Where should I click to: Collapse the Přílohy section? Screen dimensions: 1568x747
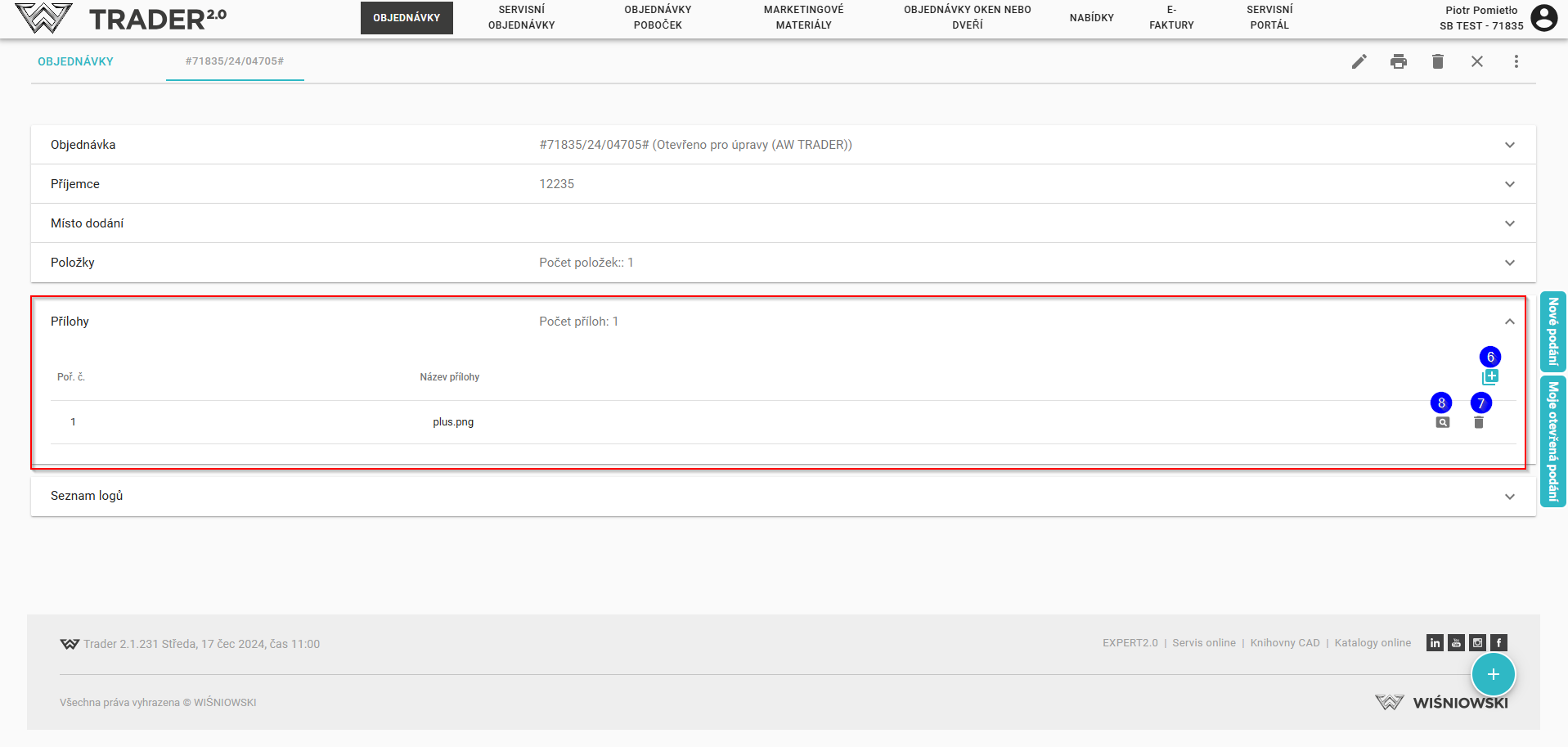point(1509,322)
